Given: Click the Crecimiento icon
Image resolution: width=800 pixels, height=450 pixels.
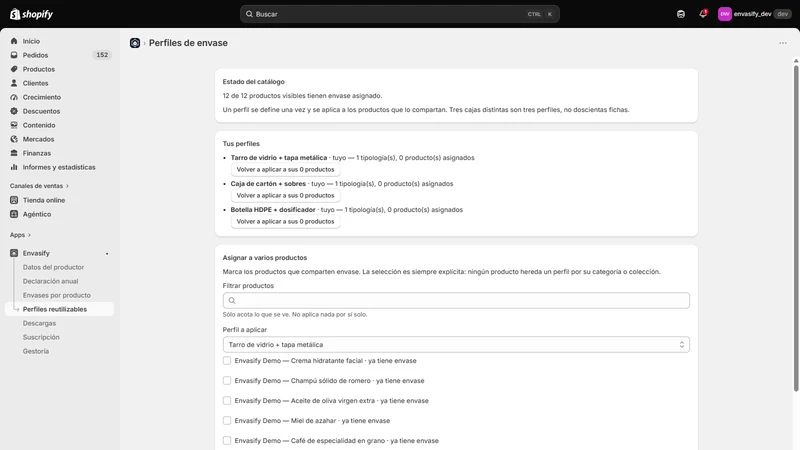Looking at the screenshot, I should click(x=14, y=97).
